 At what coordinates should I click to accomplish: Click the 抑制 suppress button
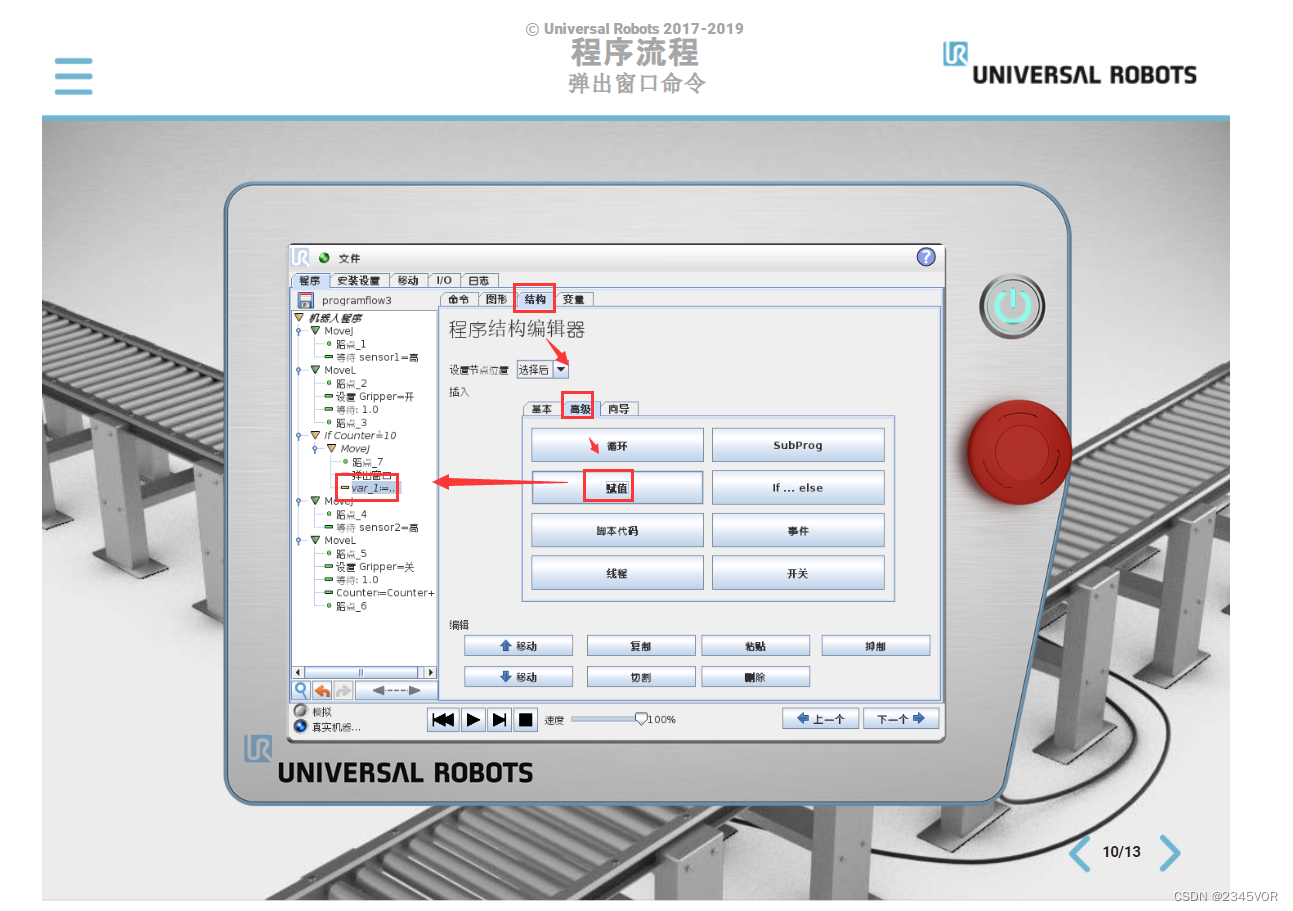(x=876, y=646)
